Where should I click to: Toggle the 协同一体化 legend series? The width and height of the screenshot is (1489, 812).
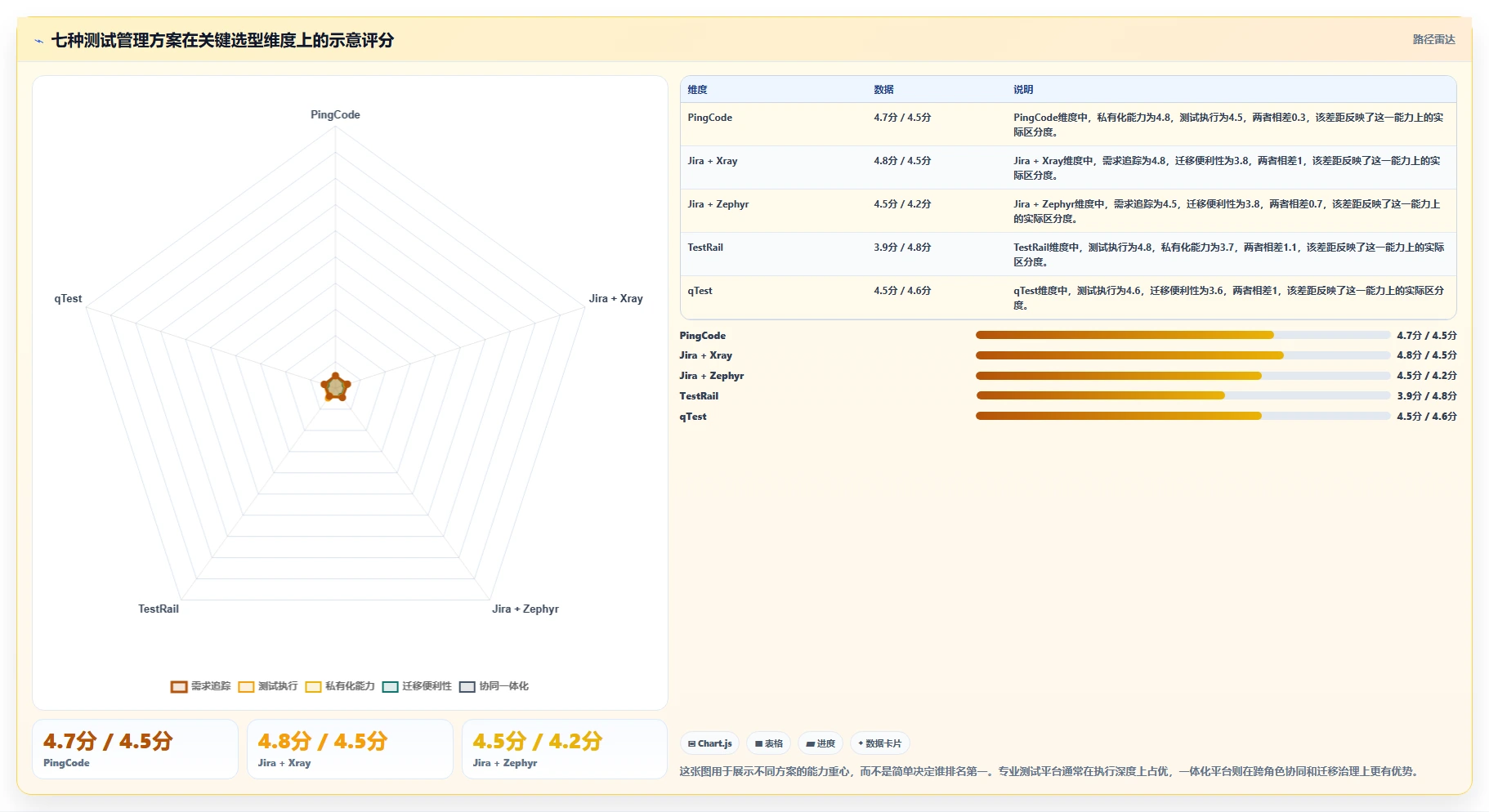[494, 686]
